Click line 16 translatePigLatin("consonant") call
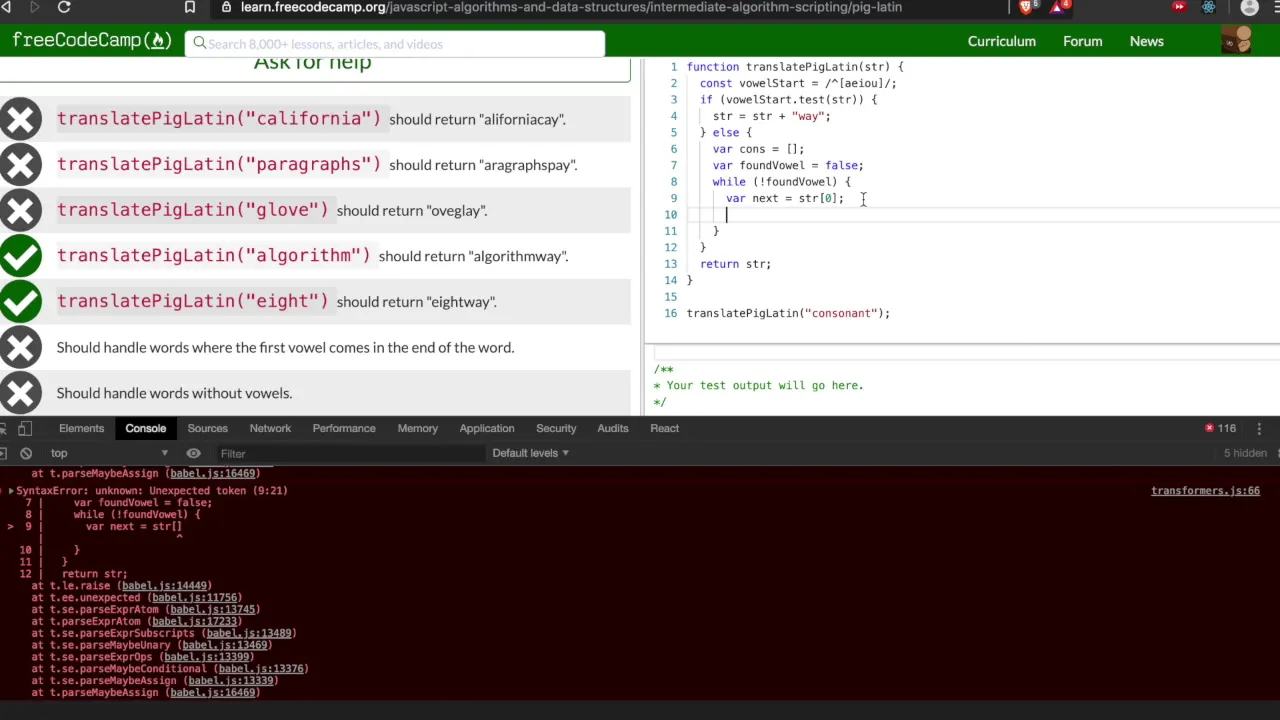This screenshot has height=720, width=1280. click(x=788, y=313)
